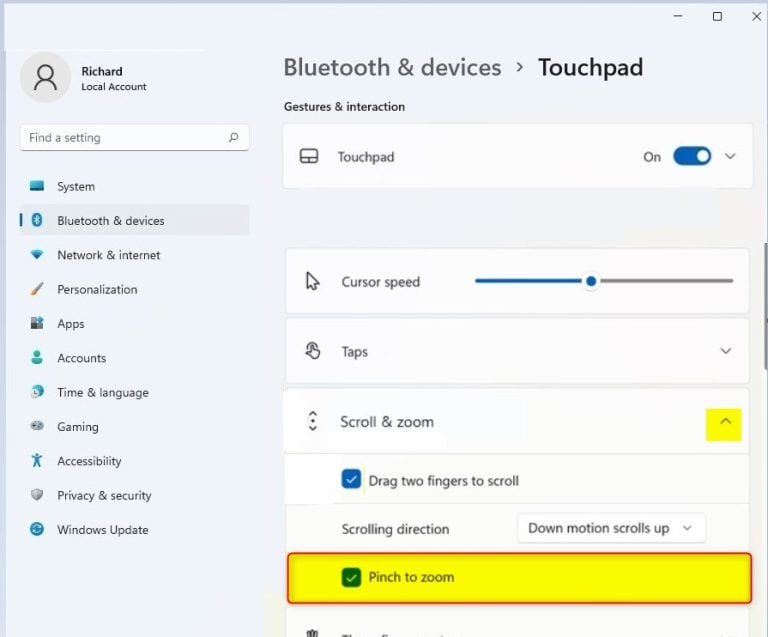Turn off the Touchpad toggle switch
Image resolution: width=768 pixels, height=637 pixels.
click(692, 156)
